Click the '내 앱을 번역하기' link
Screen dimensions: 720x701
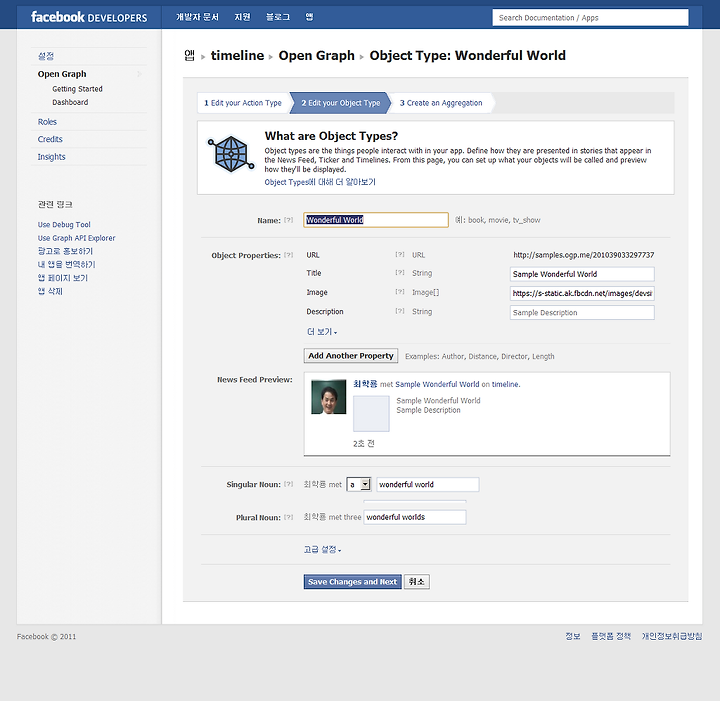coord(67,264)
